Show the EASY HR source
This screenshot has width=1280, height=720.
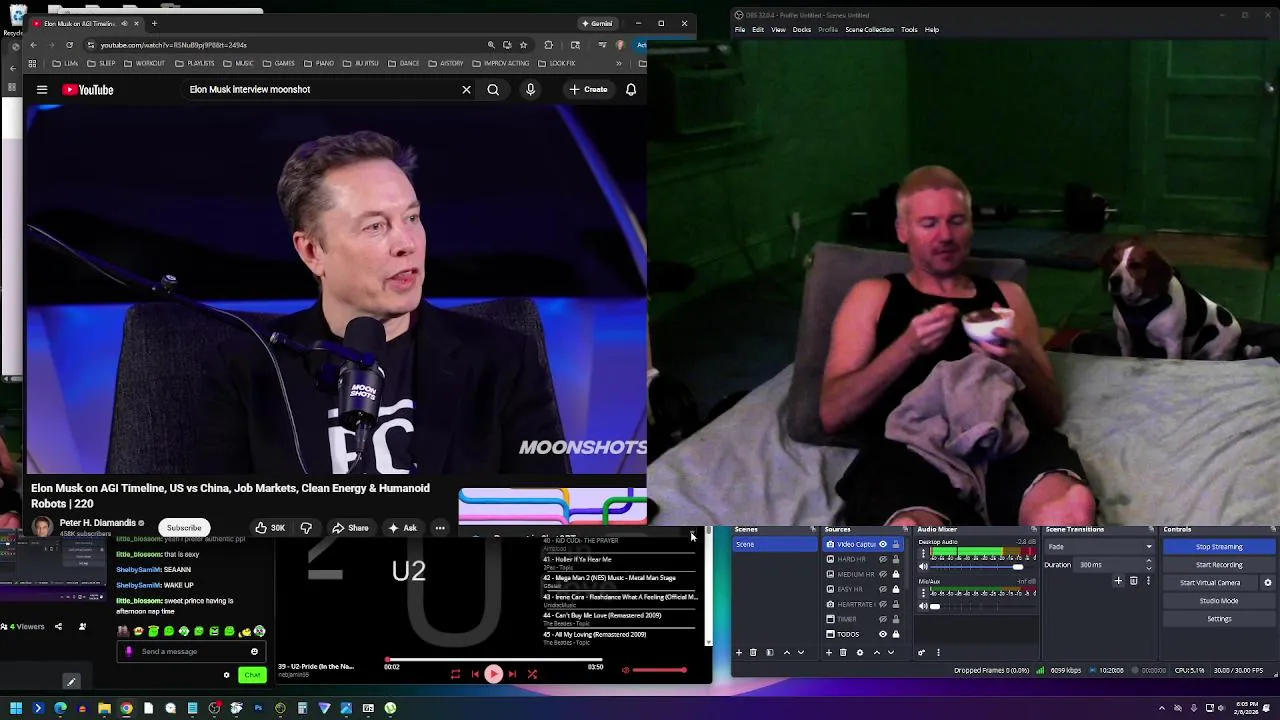(883, 589)
